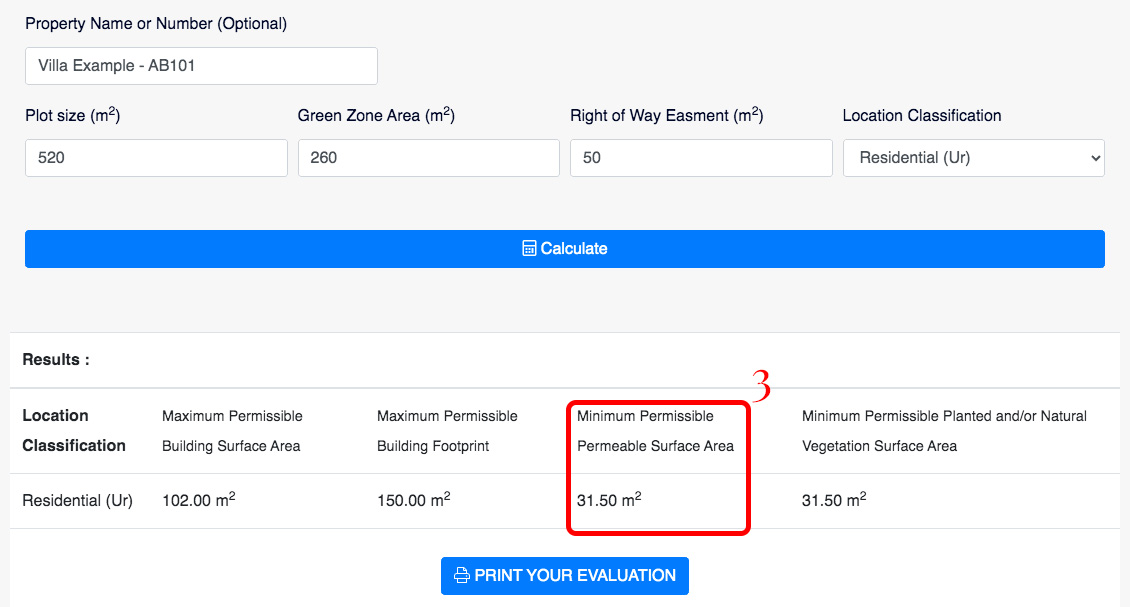Click PRINT YOUR EVALUATION button

[x=565, y=576]
